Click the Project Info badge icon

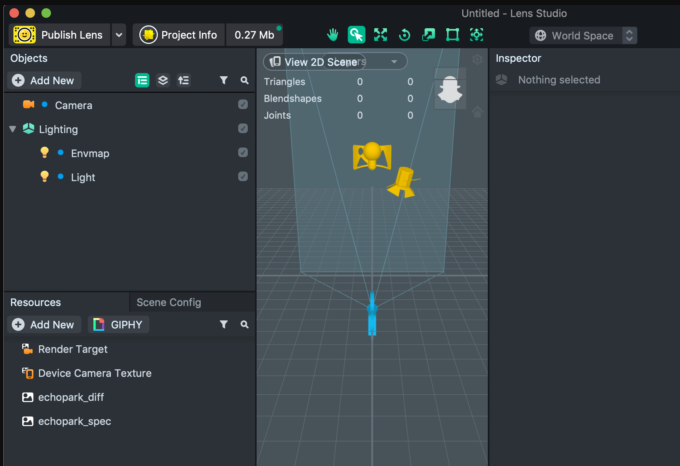[x=148, y=35]
